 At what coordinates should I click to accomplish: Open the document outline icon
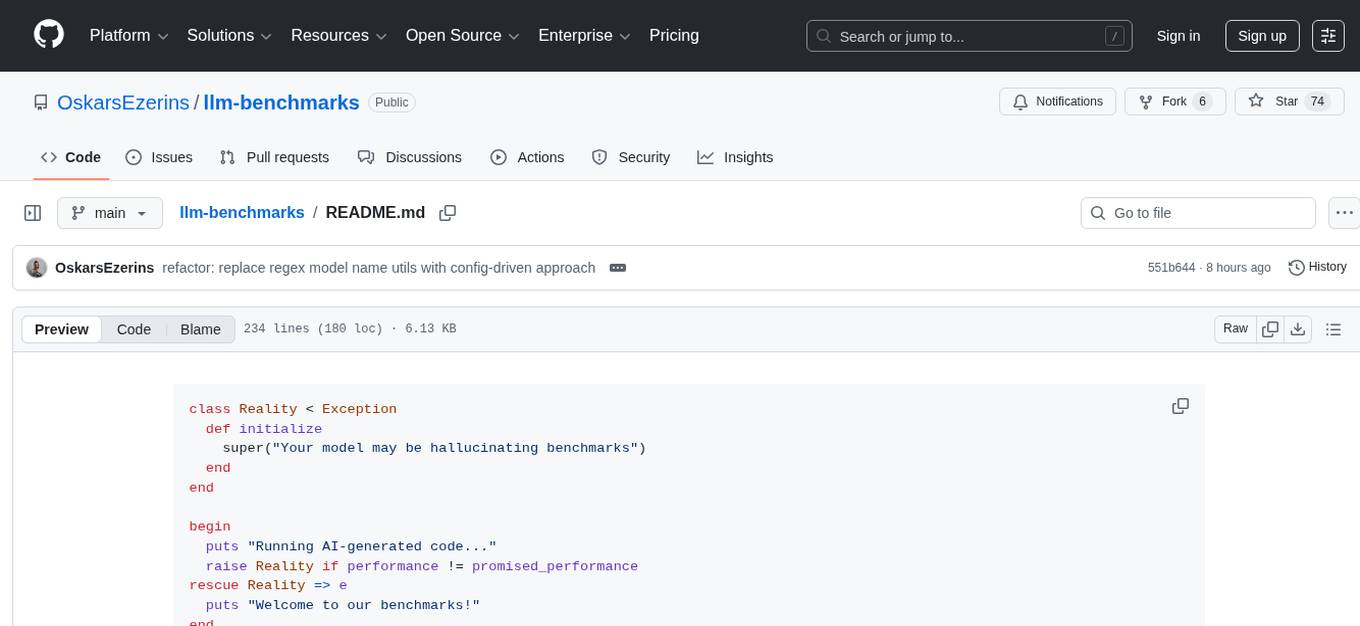[x=1333, y=329]
